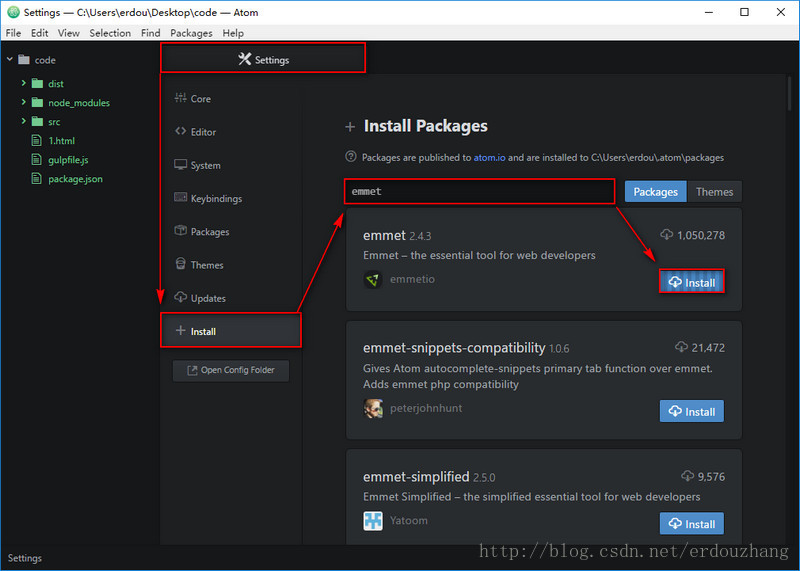
Task: Click the Settings status bar label
Action: tap(24, 558)
